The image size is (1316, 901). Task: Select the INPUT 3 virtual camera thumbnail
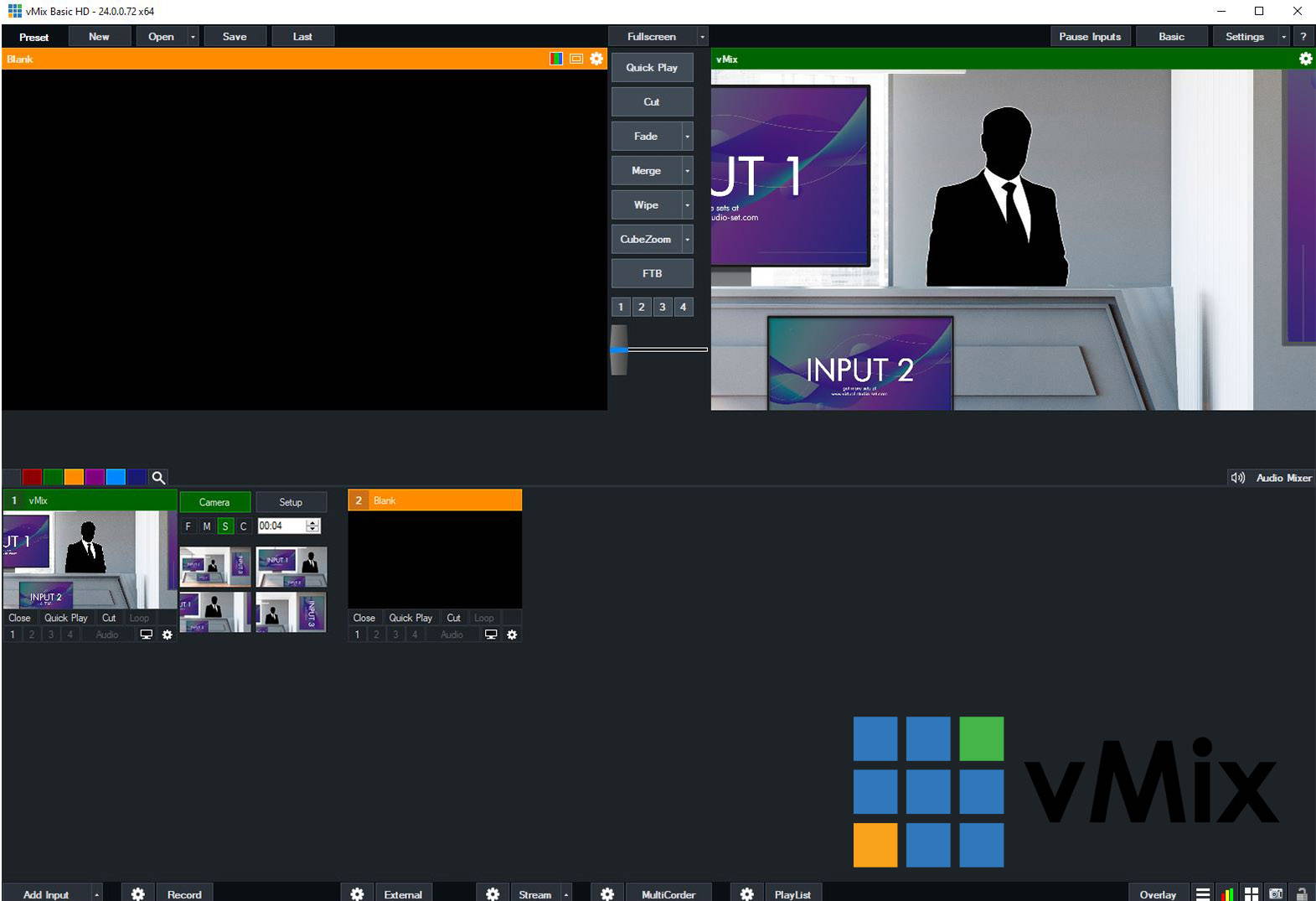(x=291, y=612)
